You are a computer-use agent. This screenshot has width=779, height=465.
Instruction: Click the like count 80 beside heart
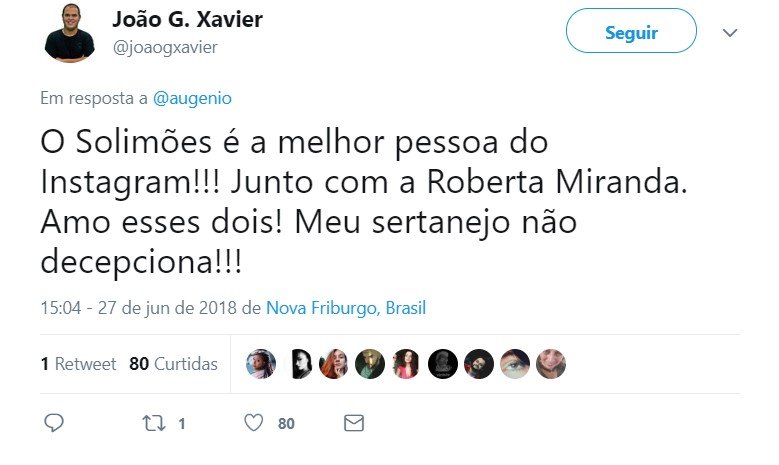(286, 424)
